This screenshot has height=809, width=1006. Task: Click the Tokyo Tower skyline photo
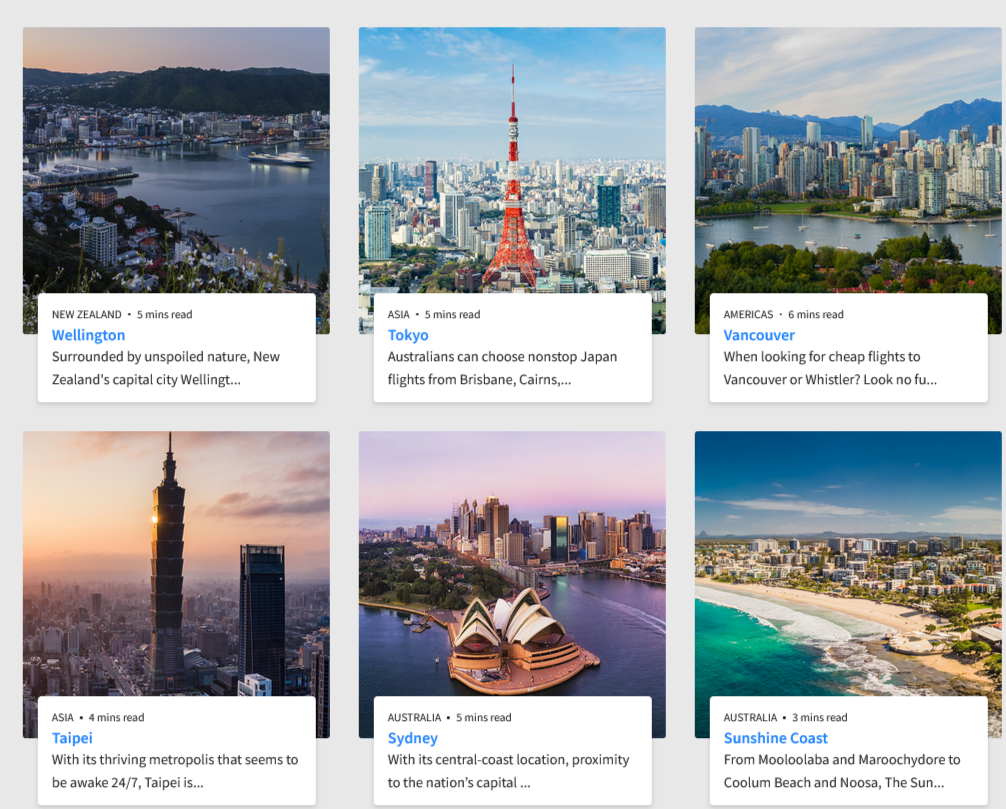[x=512, y=160]
